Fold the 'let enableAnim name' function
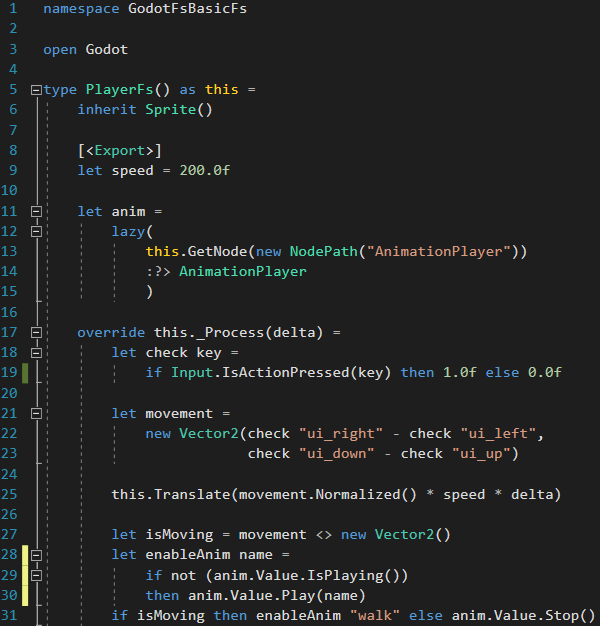The height and width of the screenshot is (626, 600). tap(36, 554)
